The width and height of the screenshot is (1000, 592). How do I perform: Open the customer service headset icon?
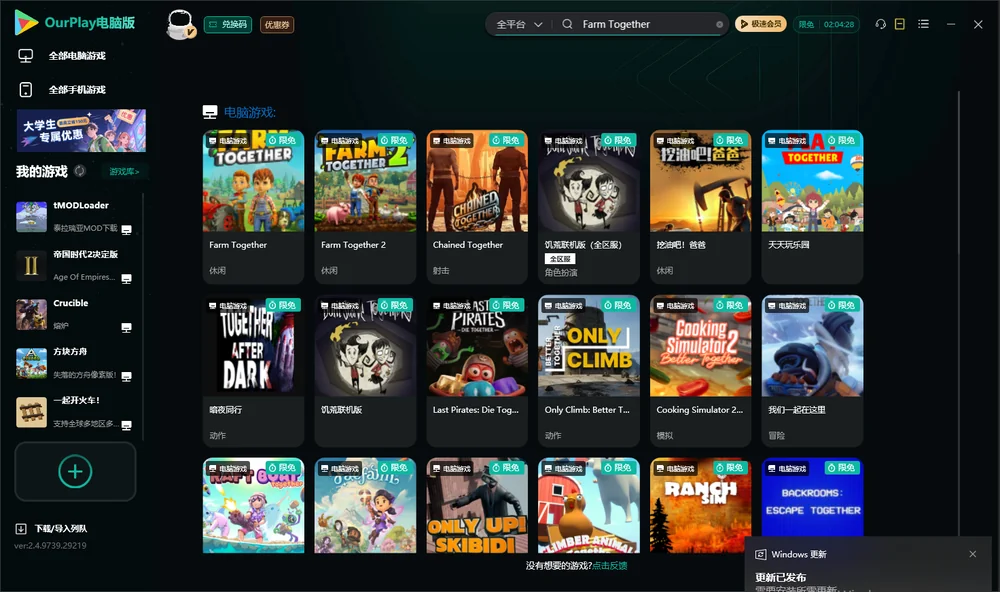(880, 24)
